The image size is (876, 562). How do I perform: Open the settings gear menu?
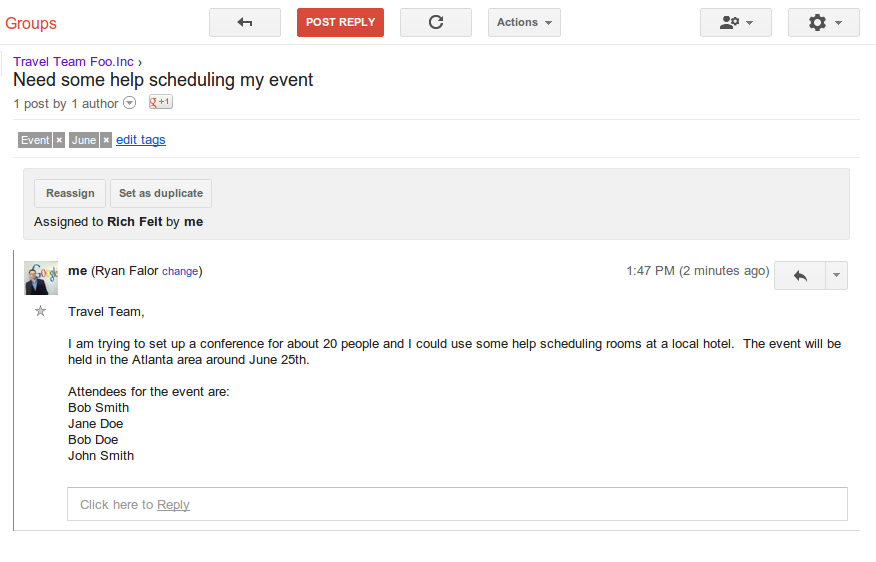pyautogui.click(x=823, y=23)
